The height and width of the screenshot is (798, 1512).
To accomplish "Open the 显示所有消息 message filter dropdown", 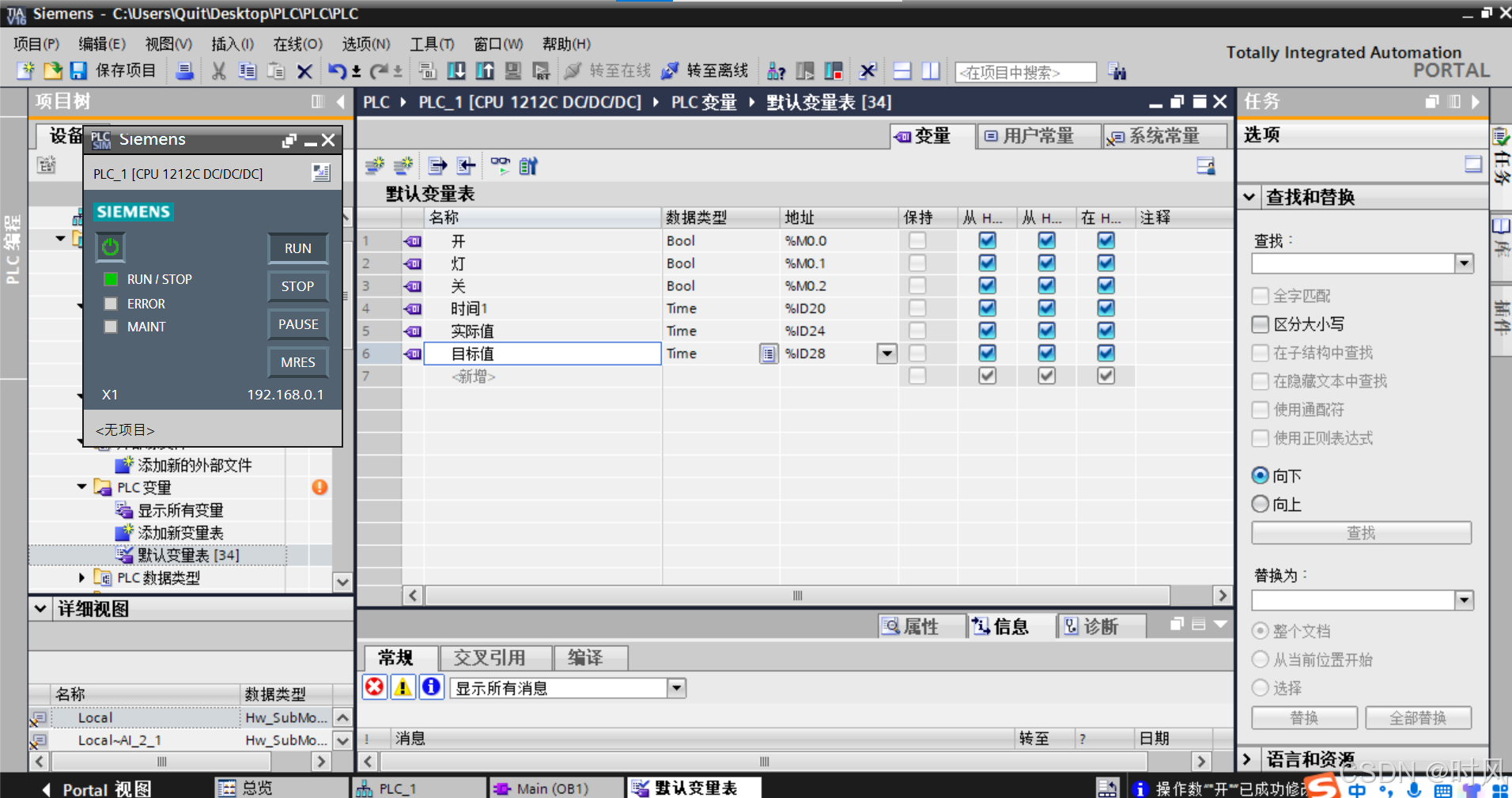I will point(677,688).
